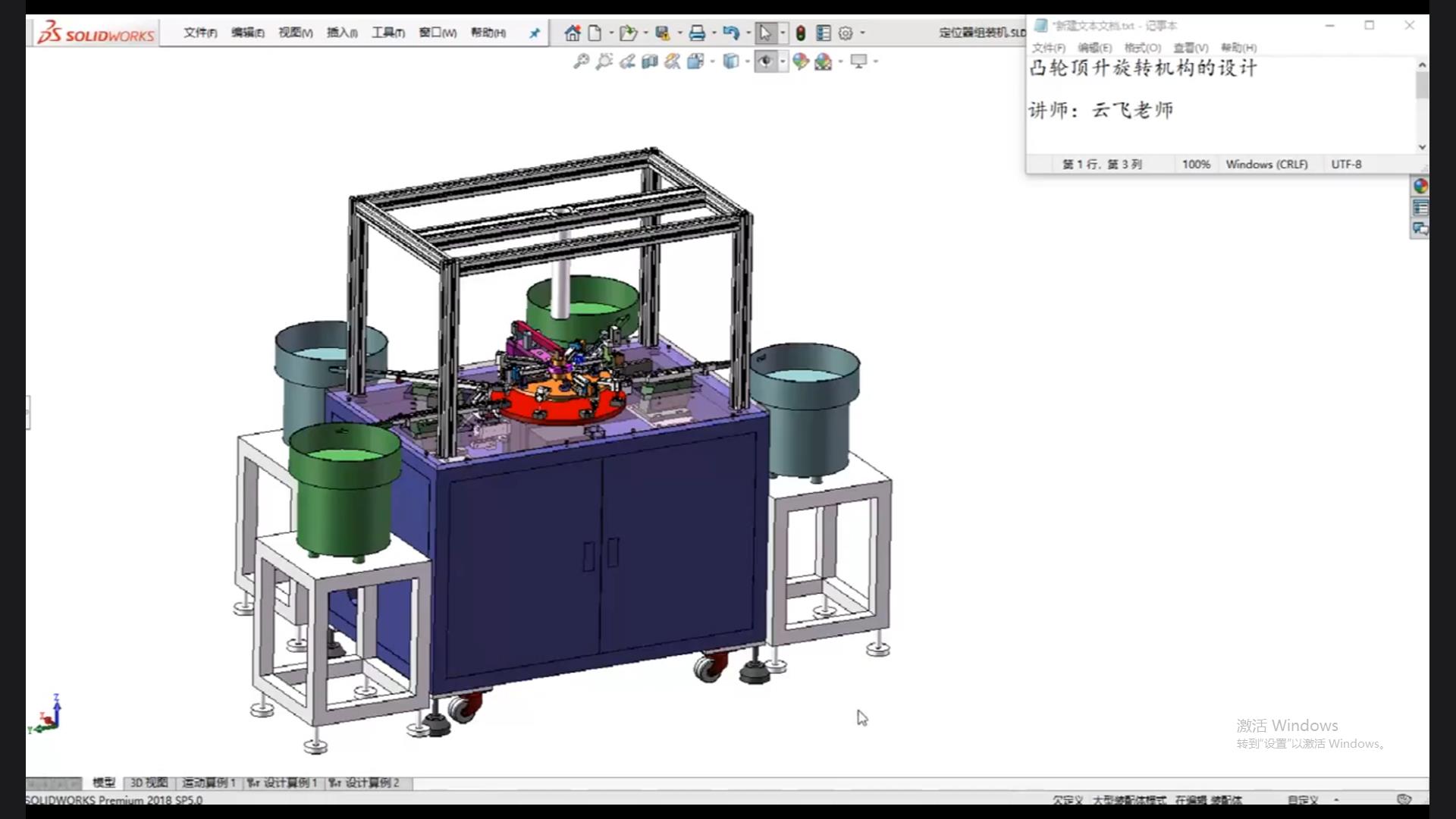Undo the last action with the Undo arrow
This screenshot has height=819, width=1456.
click(730, 33)
